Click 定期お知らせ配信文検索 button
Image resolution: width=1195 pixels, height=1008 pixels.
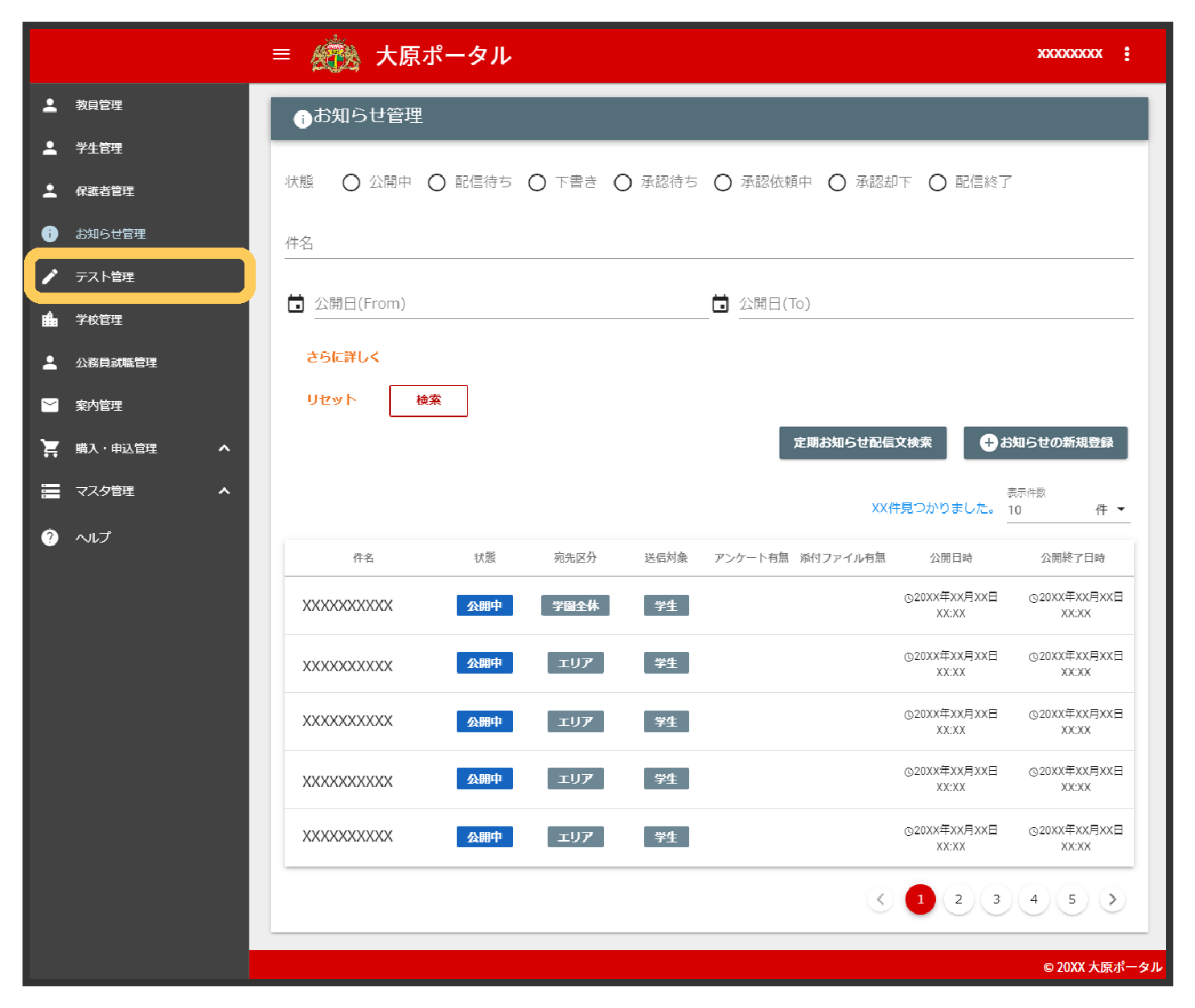coord(863,443)
